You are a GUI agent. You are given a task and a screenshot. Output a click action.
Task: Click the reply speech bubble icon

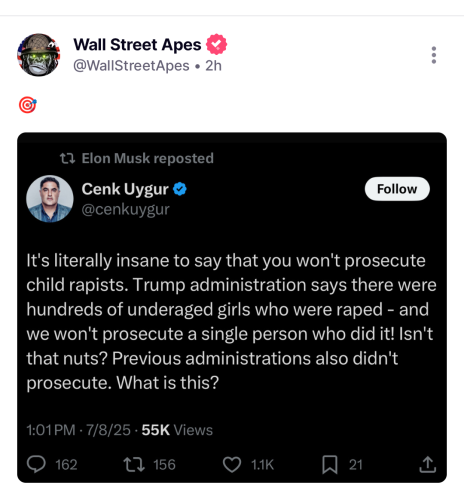pos(36,464)
